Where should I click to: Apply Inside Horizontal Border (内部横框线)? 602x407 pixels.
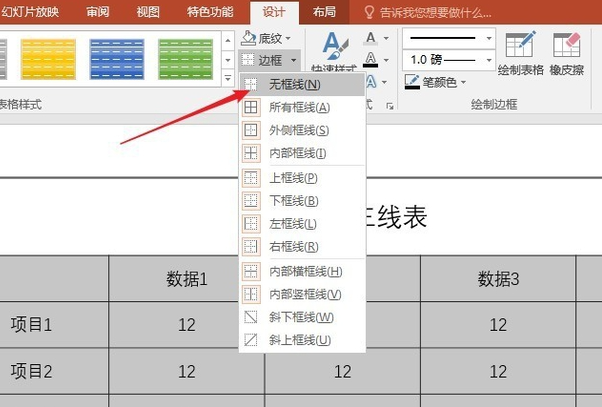[x=302, y=271]
